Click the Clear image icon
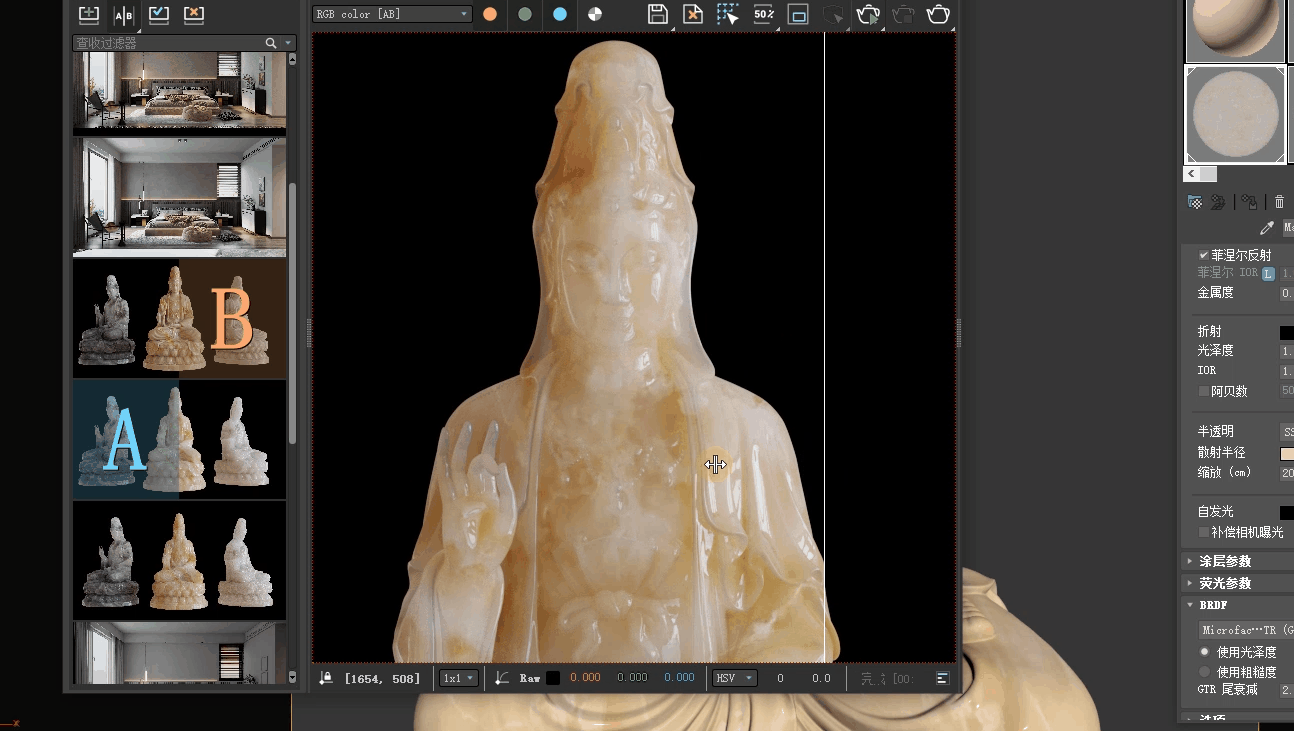Viewport: 1294px width, 731px height. [x=692, y=14]
